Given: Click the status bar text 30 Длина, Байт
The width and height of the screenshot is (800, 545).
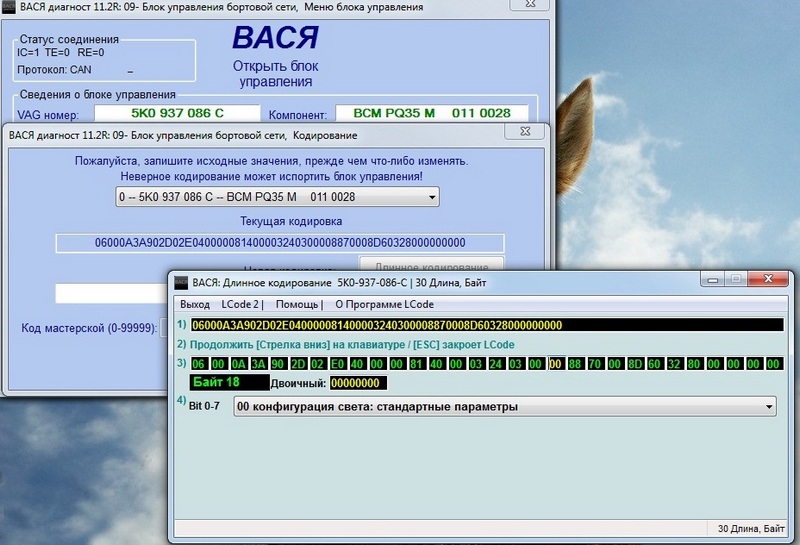Looking at the screenshot, I should pos(751,529).
